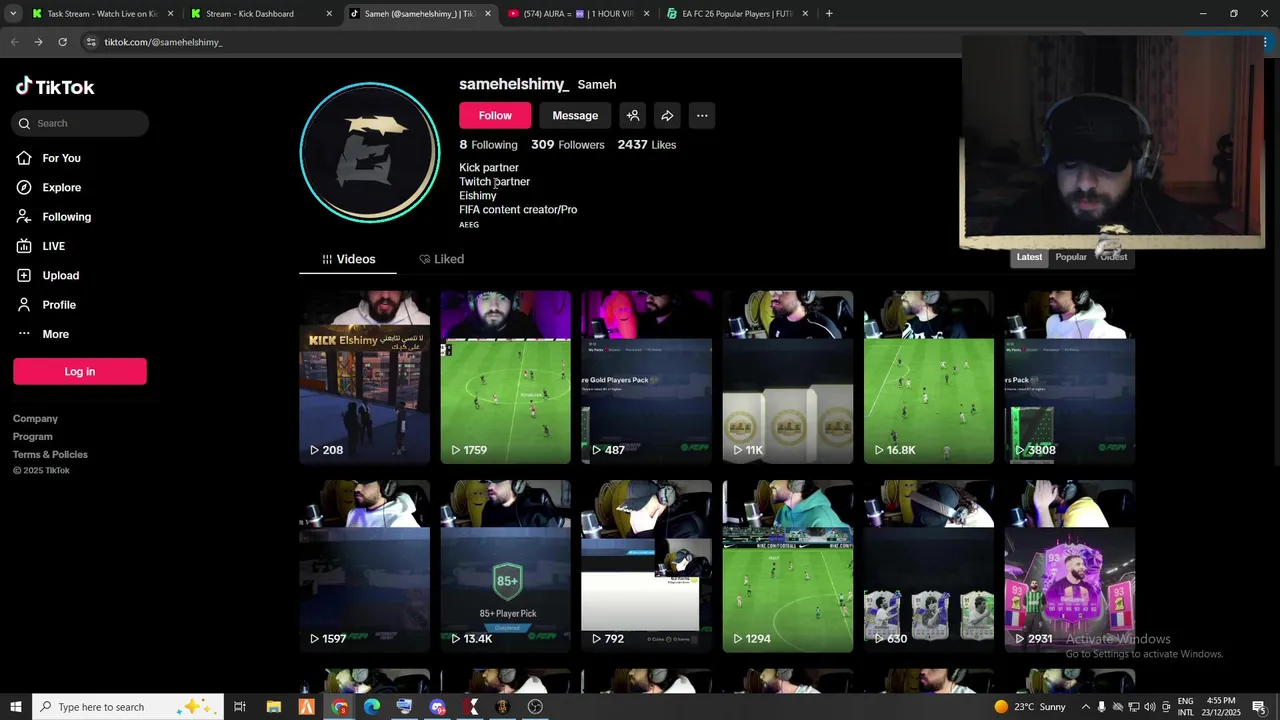Open the video with 487 views

click(647, 377)
